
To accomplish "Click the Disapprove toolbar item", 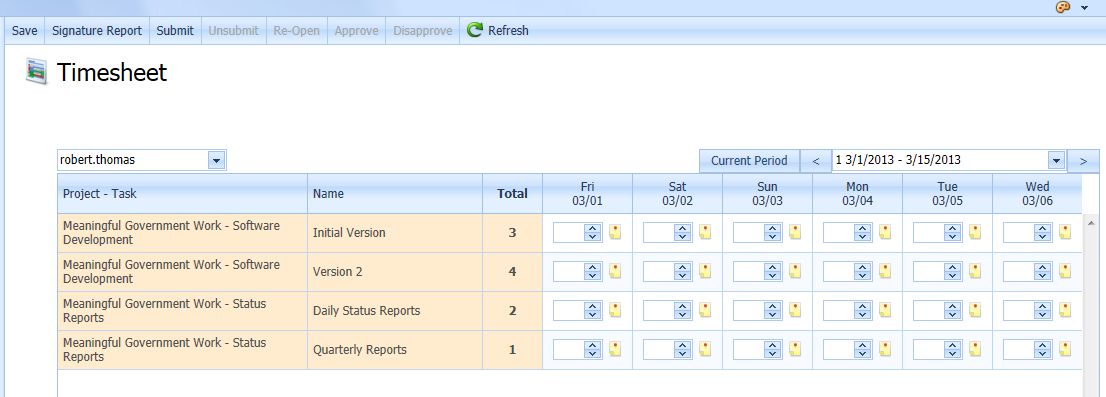I will pos(423,31).
